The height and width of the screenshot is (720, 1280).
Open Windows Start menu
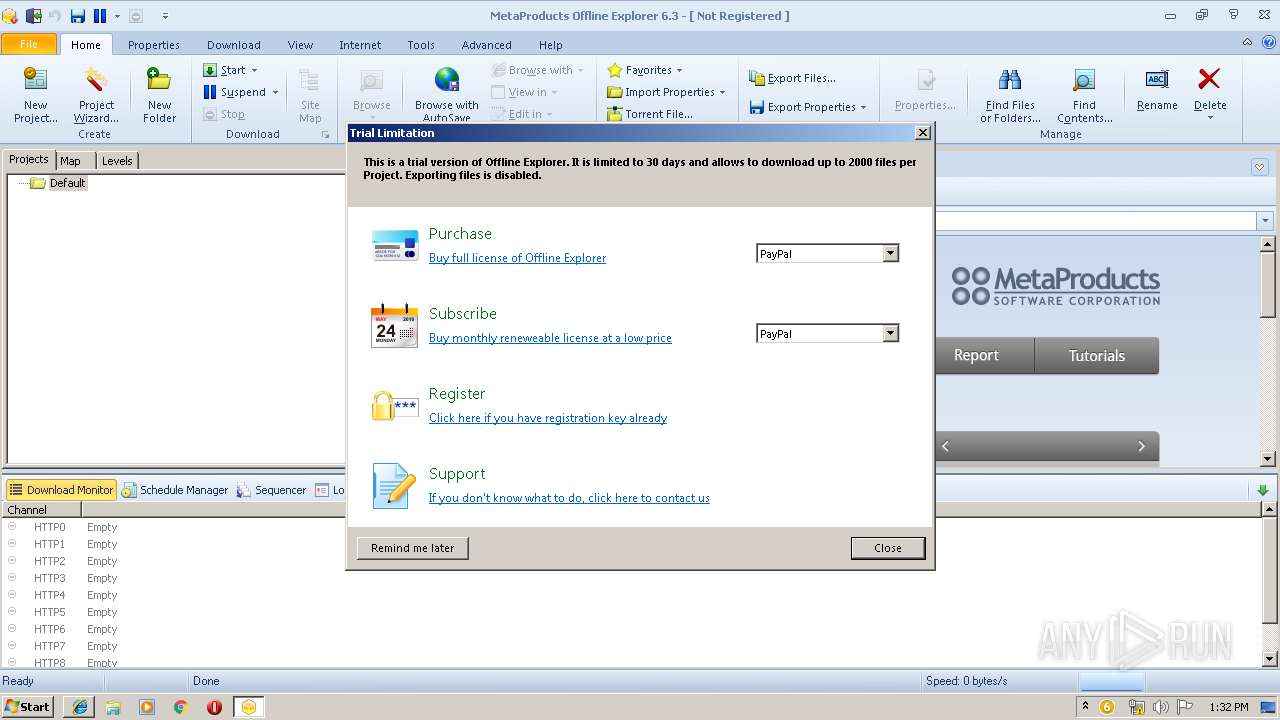pyautogui.click(x=28, y=706)
